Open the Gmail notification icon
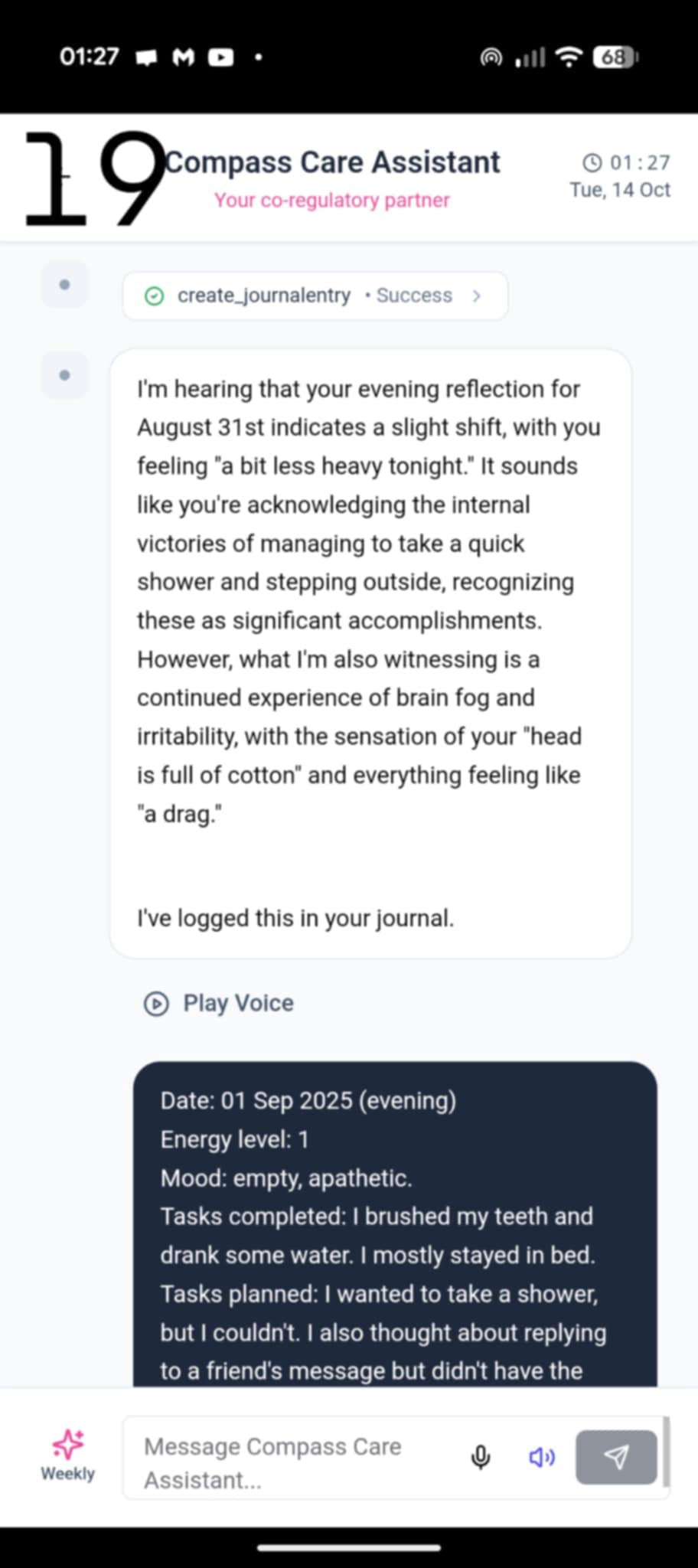This screenshot has height=1568, width=698. click(x=183, y=57)
